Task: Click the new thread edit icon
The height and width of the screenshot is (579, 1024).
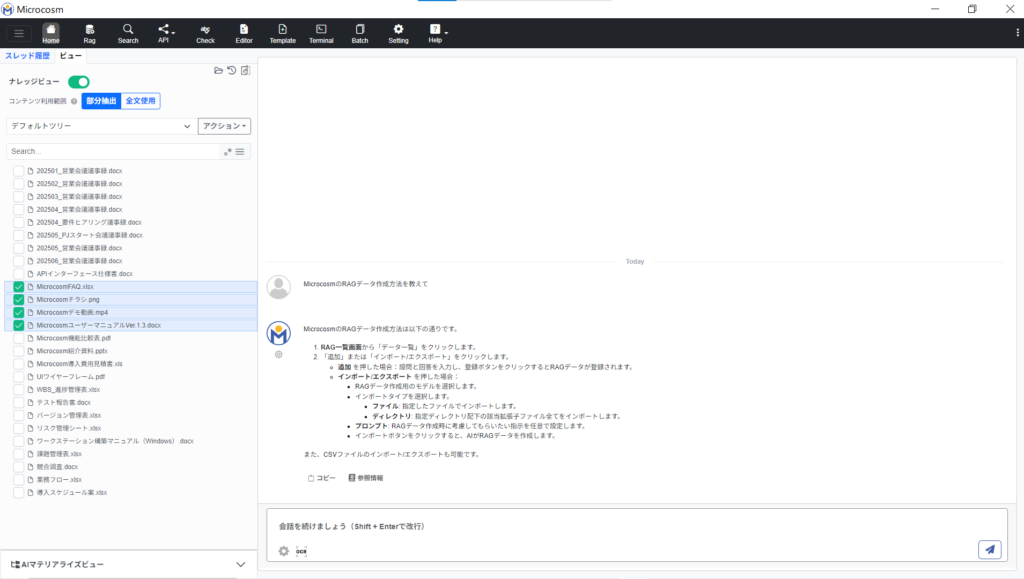Action: (246, 70)
